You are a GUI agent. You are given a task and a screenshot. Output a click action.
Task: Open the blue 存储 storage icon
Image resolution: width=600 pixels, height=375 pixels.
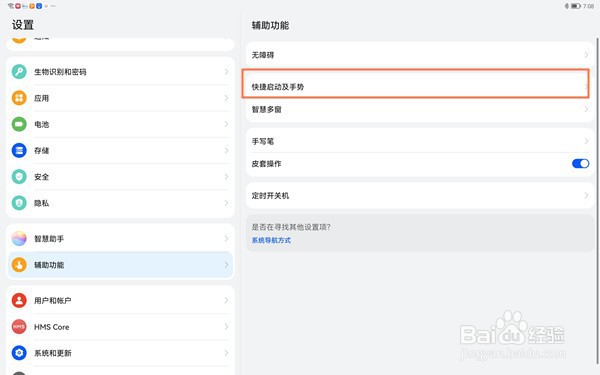19,150
